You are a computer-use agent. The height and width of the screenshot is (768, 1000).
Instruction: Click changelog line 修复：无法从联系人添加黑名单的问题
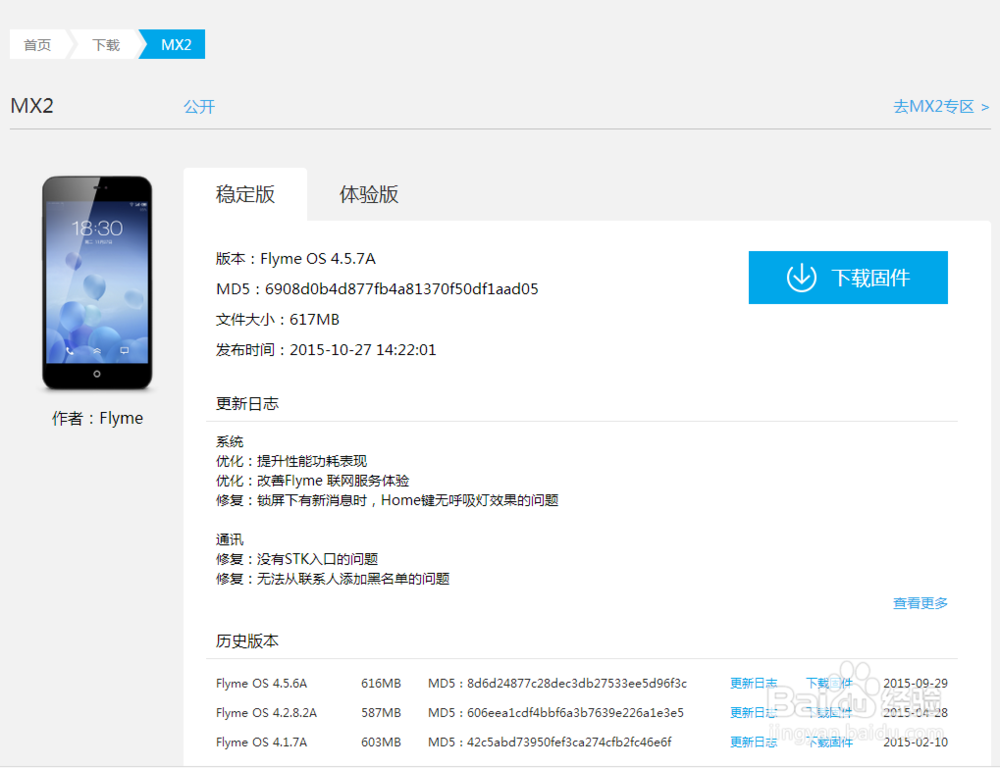[x=332, y=579]
